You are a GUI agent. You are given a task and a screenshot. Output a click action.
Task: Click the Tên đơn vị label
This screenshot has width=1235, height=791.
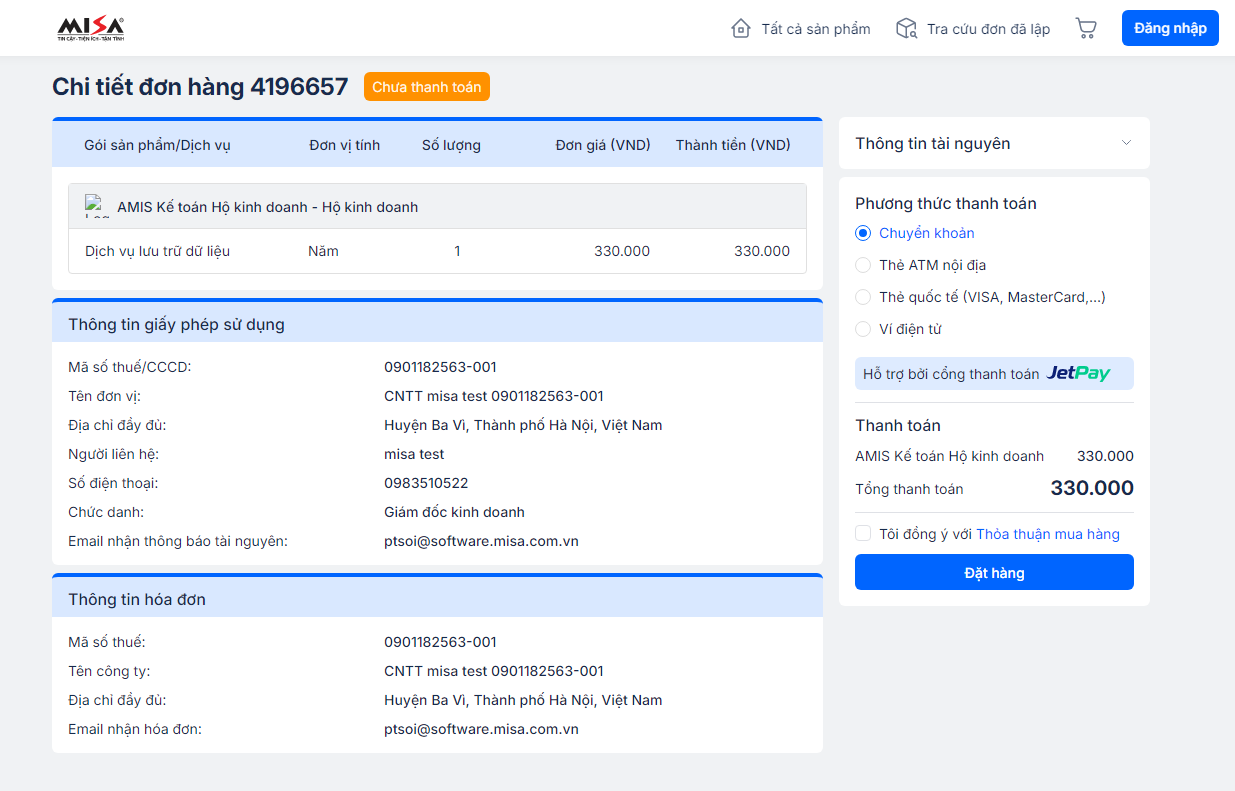pos(104,396)
